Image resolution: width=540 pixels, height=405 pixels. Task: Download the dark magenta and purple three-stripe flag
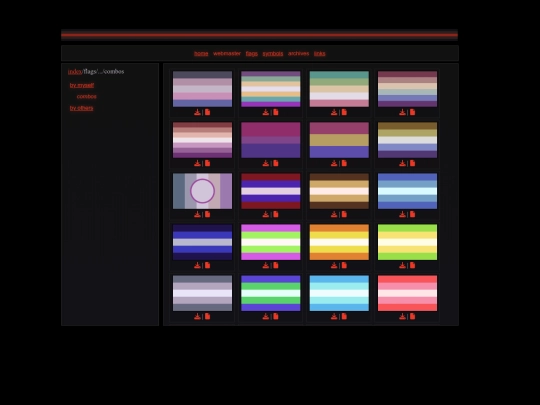[x=266, y=163]
